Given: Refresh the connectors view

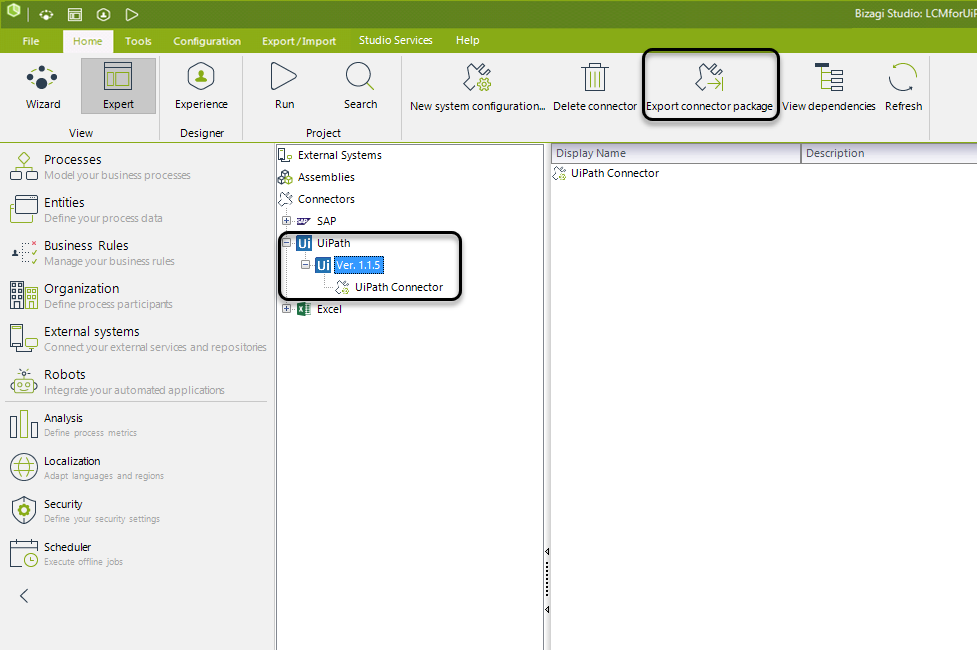Looking at the screenshot, I should tap(903, 88).
